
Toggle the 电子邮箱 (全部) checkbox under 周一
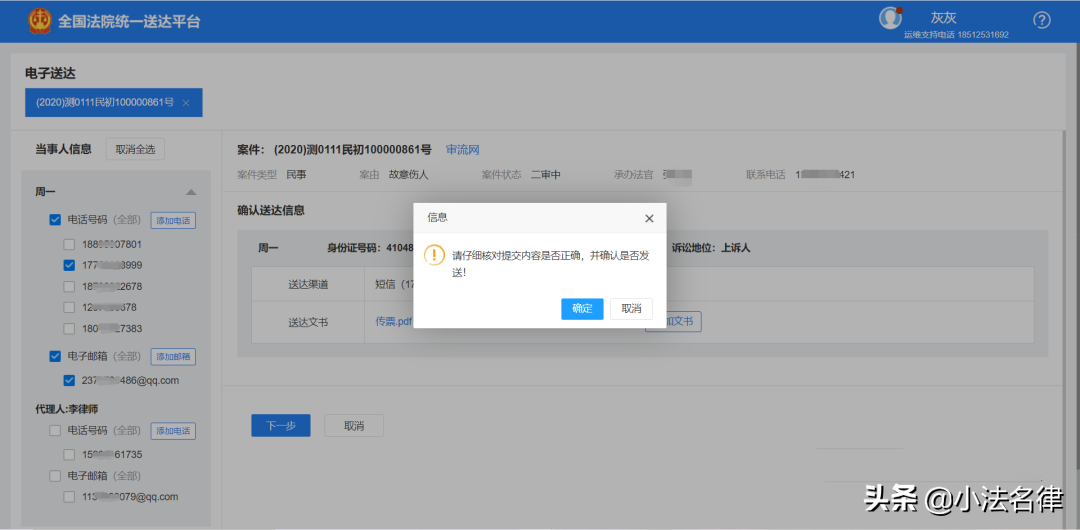pyautogui.click(x=55, y=356)
